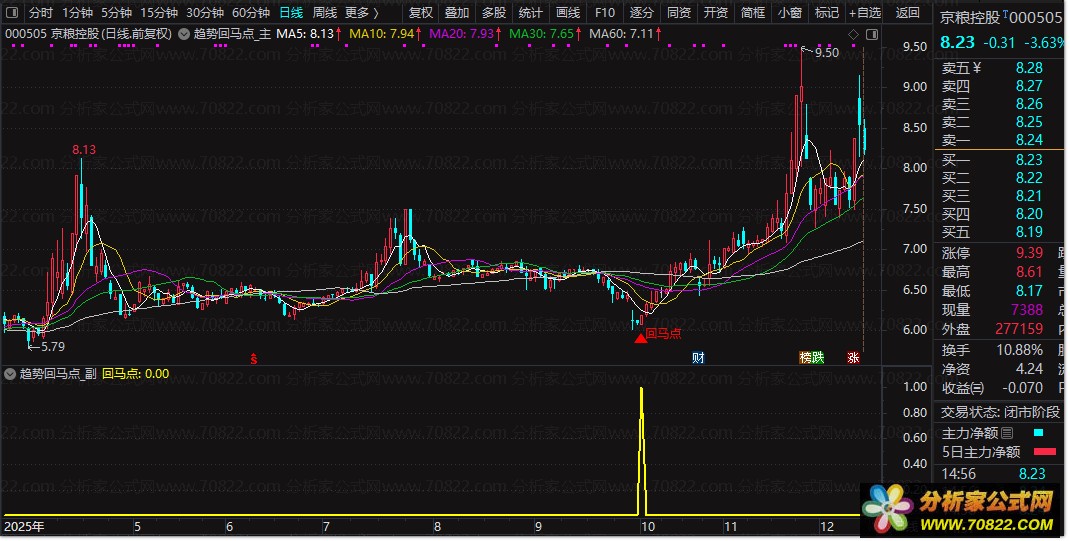This screenshot has height=541, width=1070.
Task: Click the 买五 price 8.19
Action: (x=1029, y=232)
